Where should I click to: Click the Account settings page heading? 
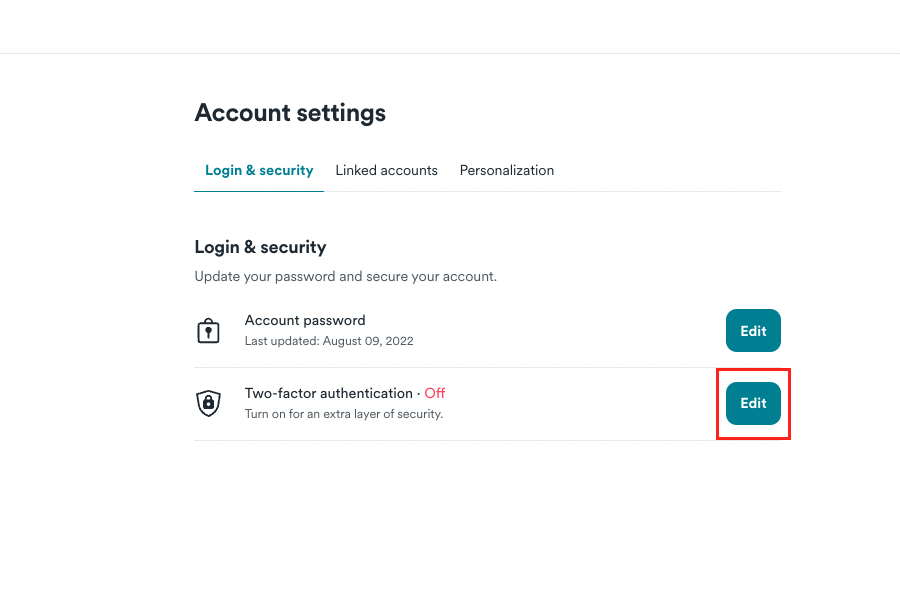[x=290, y=113]
